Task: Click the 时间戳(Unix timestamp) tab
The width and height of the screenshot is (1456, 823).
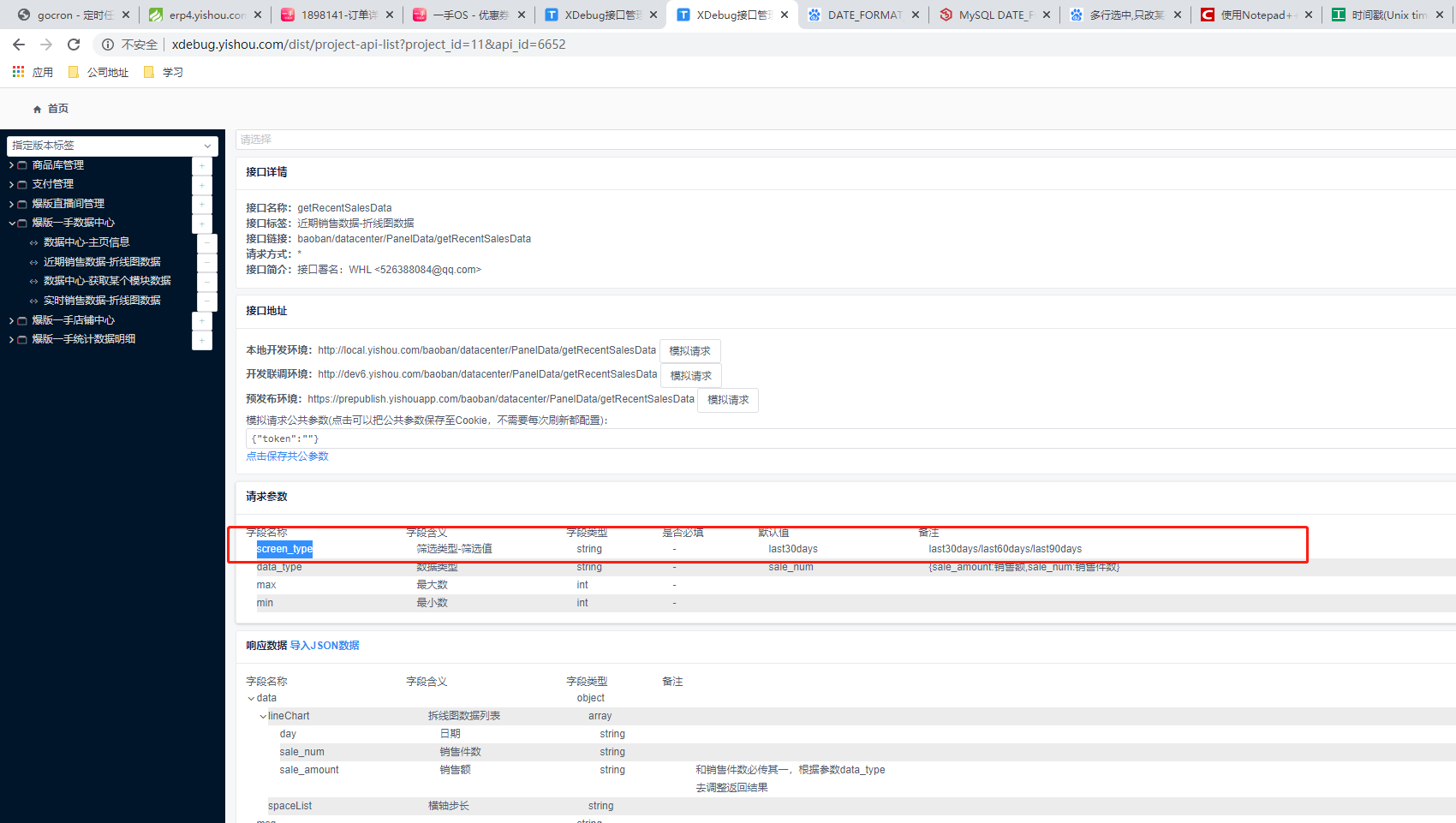Action: 1389,15
